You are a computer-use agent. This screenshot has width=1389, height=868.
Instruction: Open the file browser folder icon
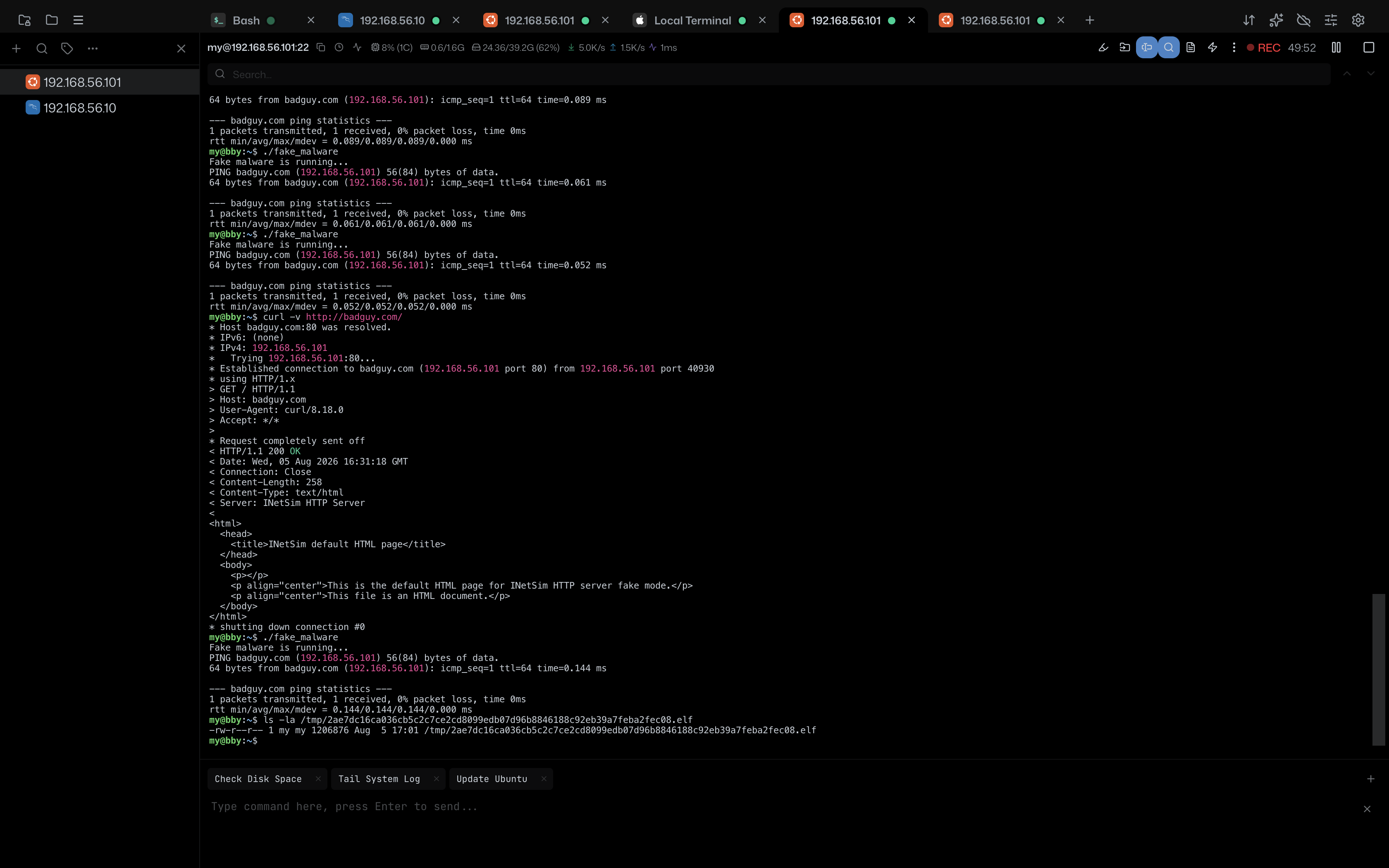click(x=52, y=20)
